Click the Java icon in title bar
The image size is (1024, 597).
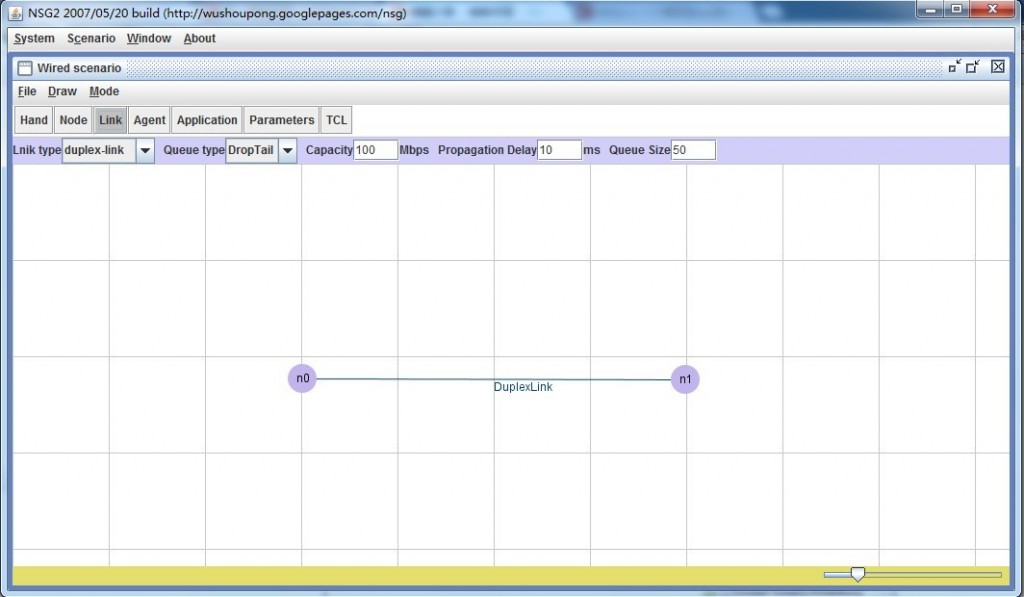(x=16, y=12)
